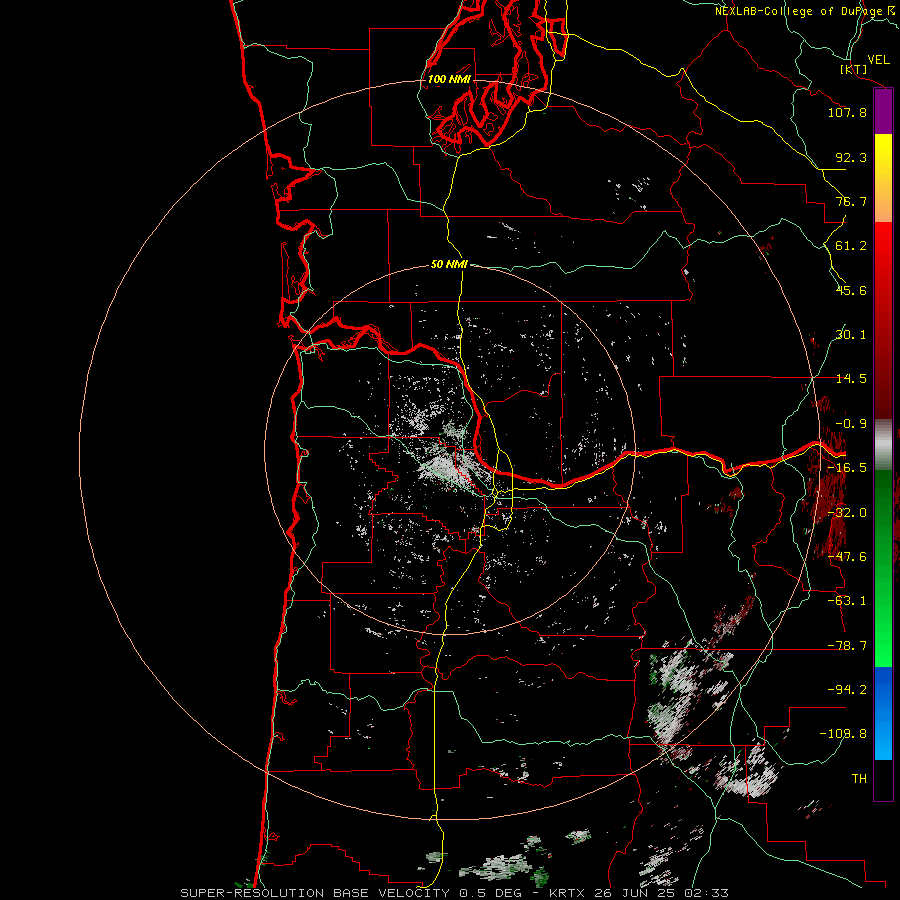Screen dimensions: 900x900
Task: Select the 61.2 scale value
Action: [x=851, y=246]
